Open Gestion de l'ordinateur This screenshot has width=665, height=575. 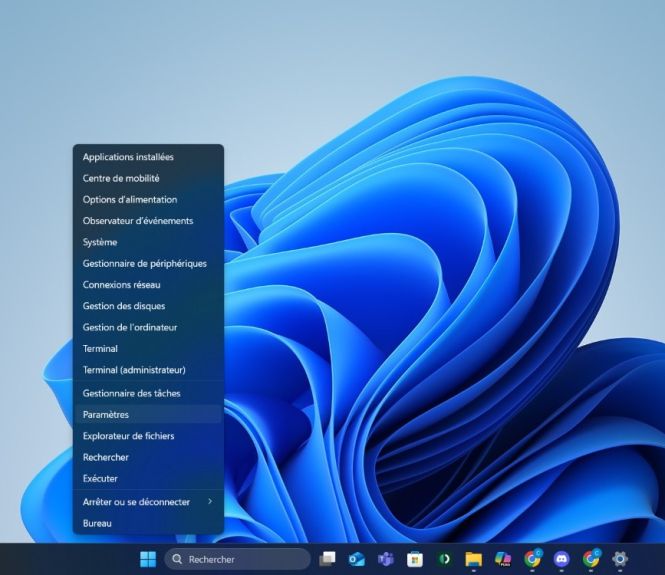(x=148, y=327)
